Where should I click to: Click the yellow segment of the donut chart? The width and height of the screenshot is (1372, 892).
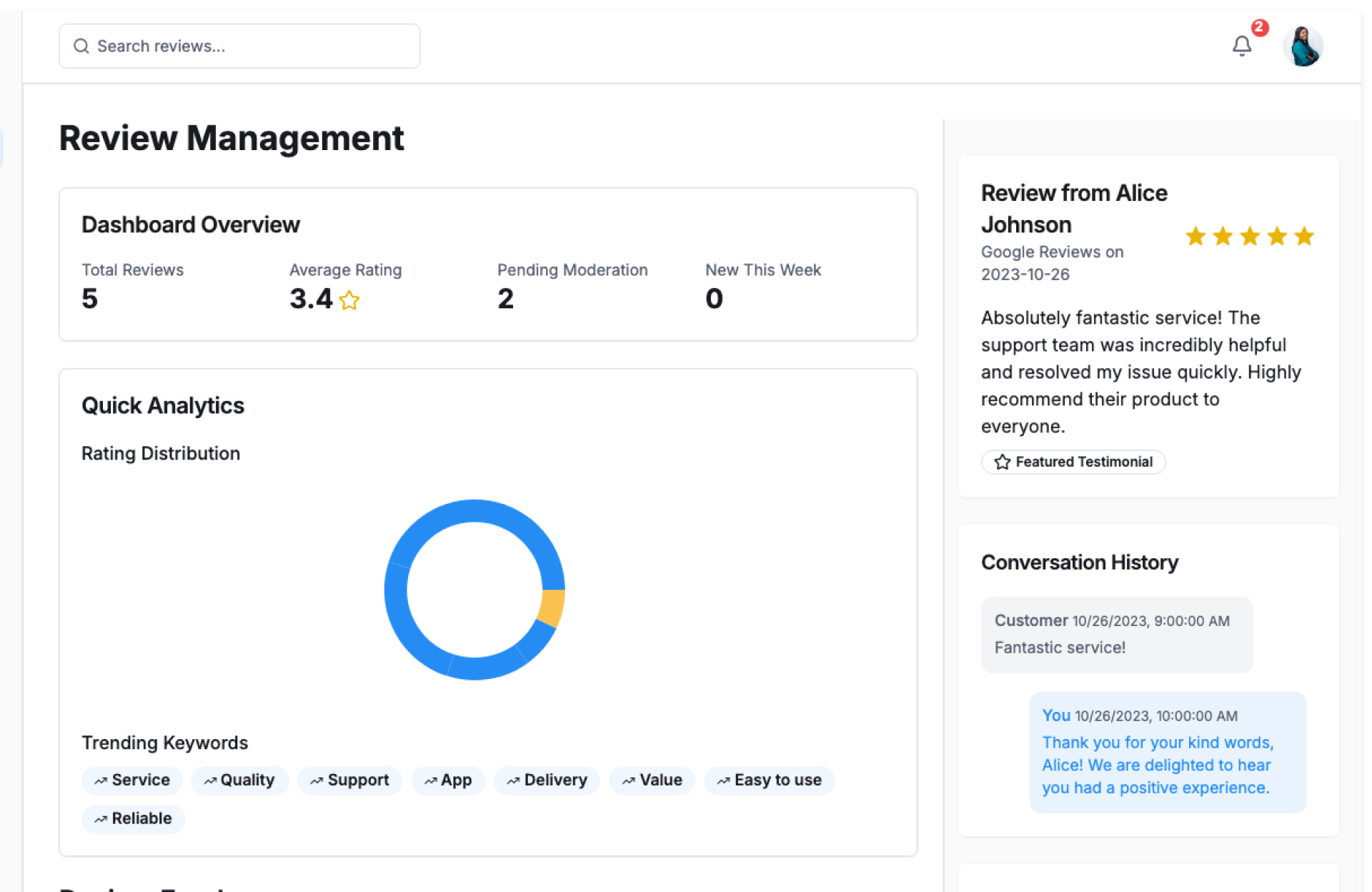pyautogui.click(x=552, y=608)
